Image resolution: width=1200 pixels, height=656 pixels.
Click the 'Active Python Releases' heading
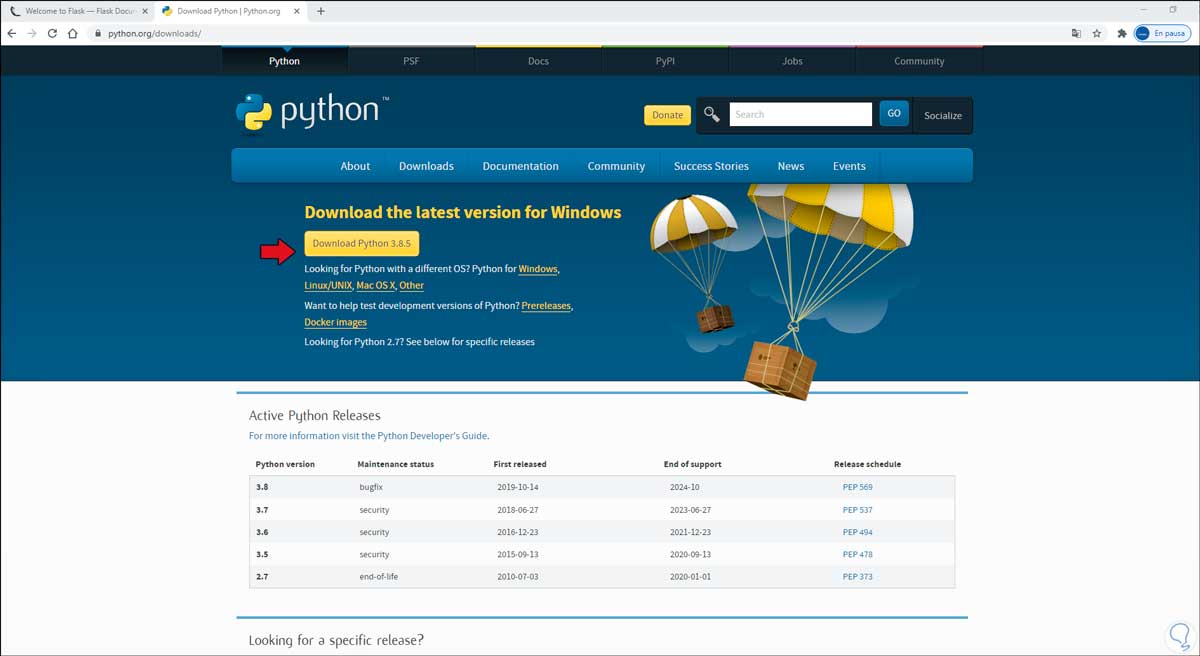314,415
